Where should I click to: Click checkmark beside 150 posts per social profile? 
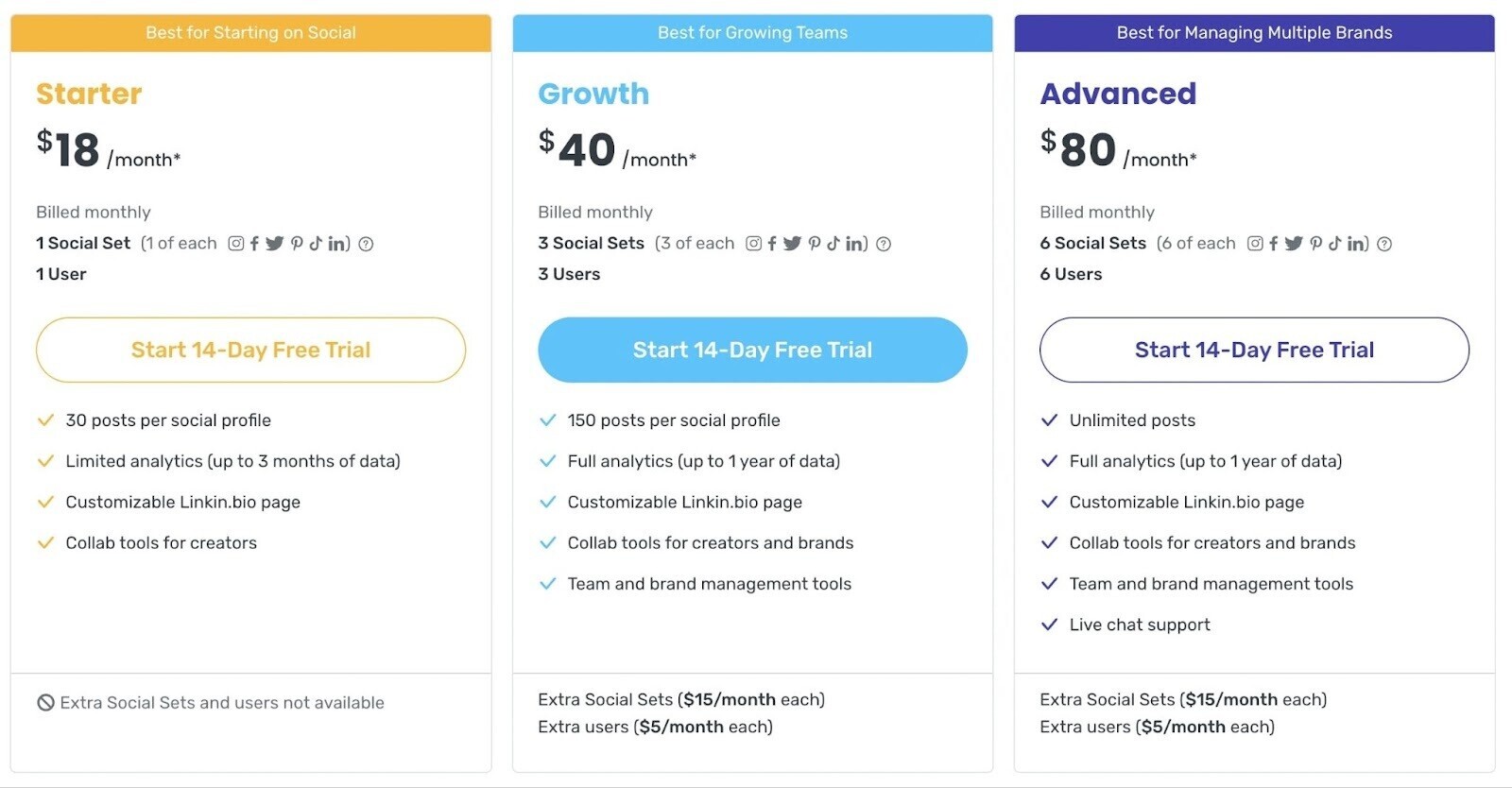(x=547, y=420)
